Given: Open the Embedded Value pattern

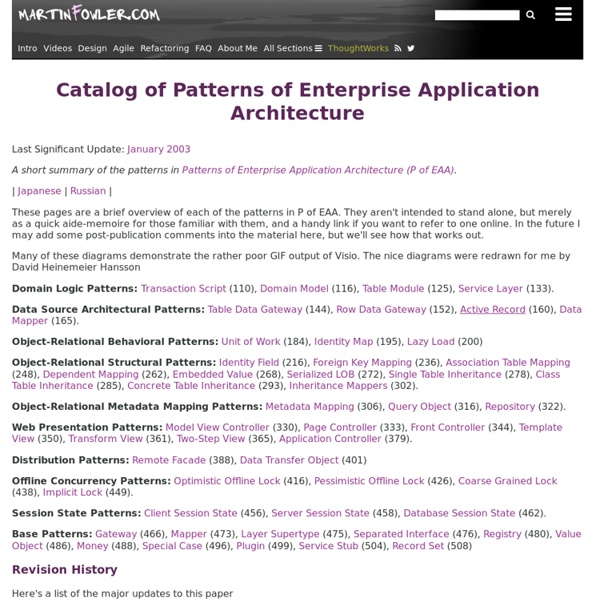Looking at the screenshot, I should 213,375.
